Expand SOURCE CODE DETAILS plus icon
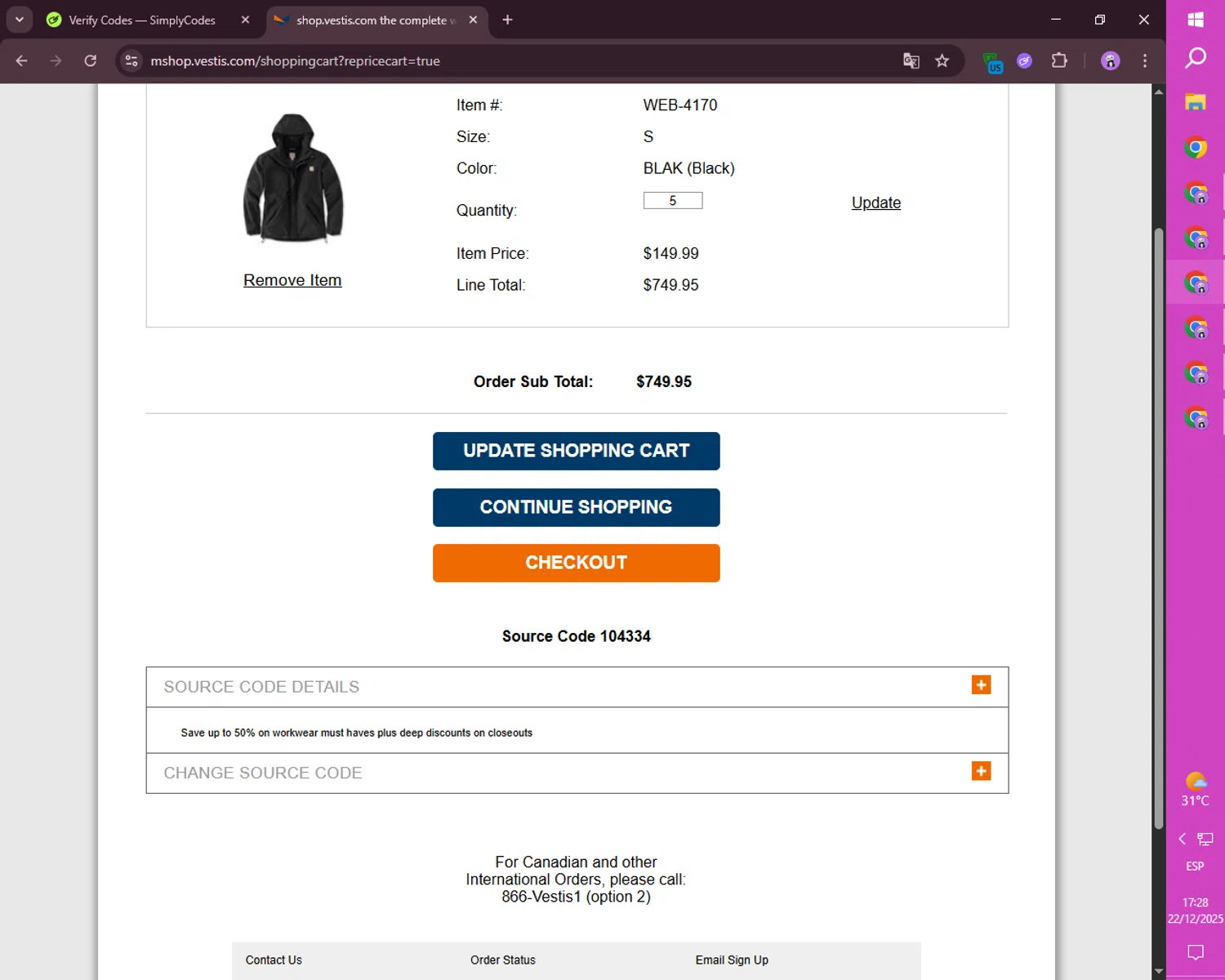The width and height of the screenshot is (1225, 980). [981, 685]
